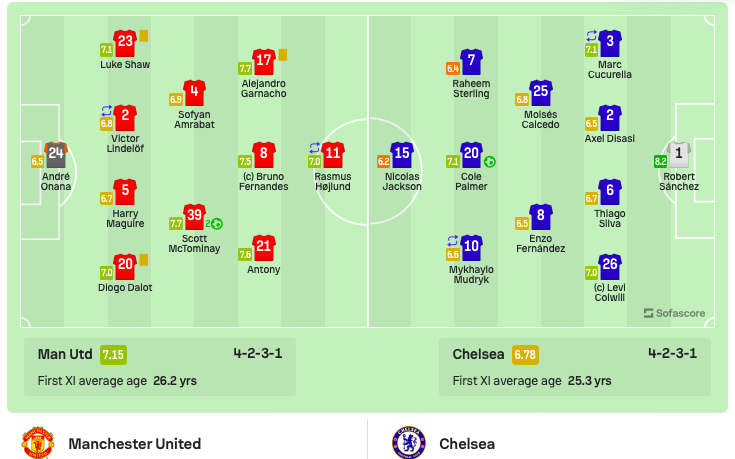Click the substitution arrows icon on Rasmus Højlund
The width and height of the screenshot is (735, 459).
(x=315, y=148)
